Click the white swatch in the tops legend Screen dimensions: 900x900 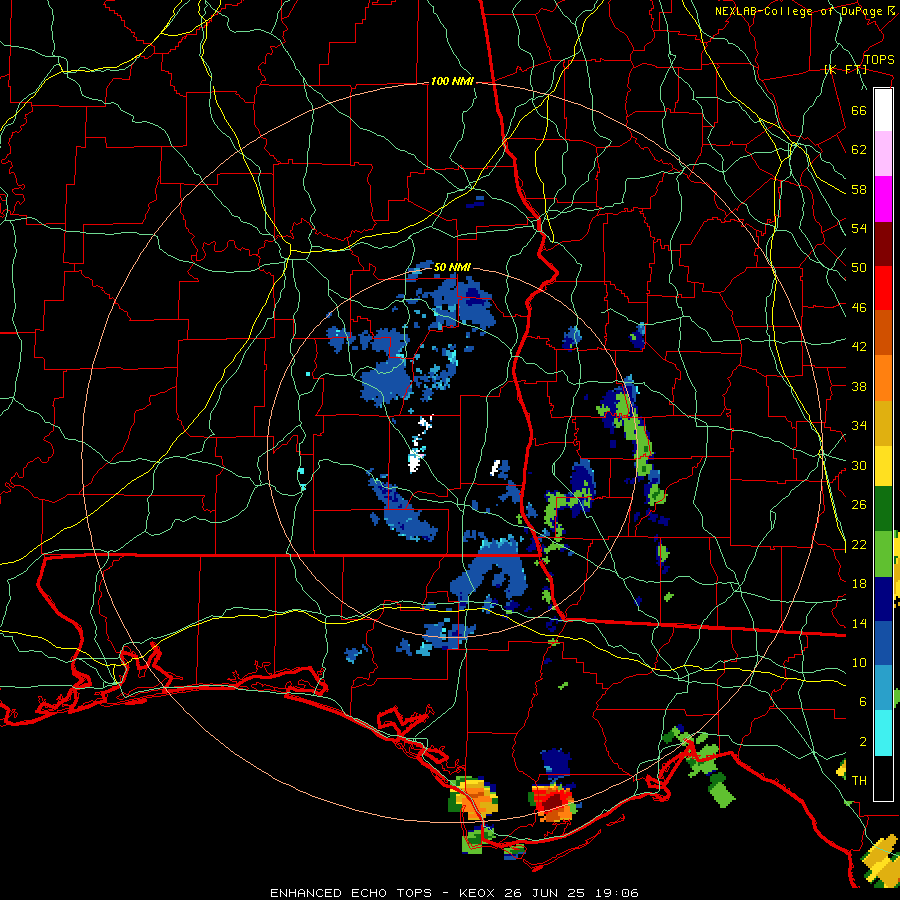pyautogui.click(x=883, y=110)
